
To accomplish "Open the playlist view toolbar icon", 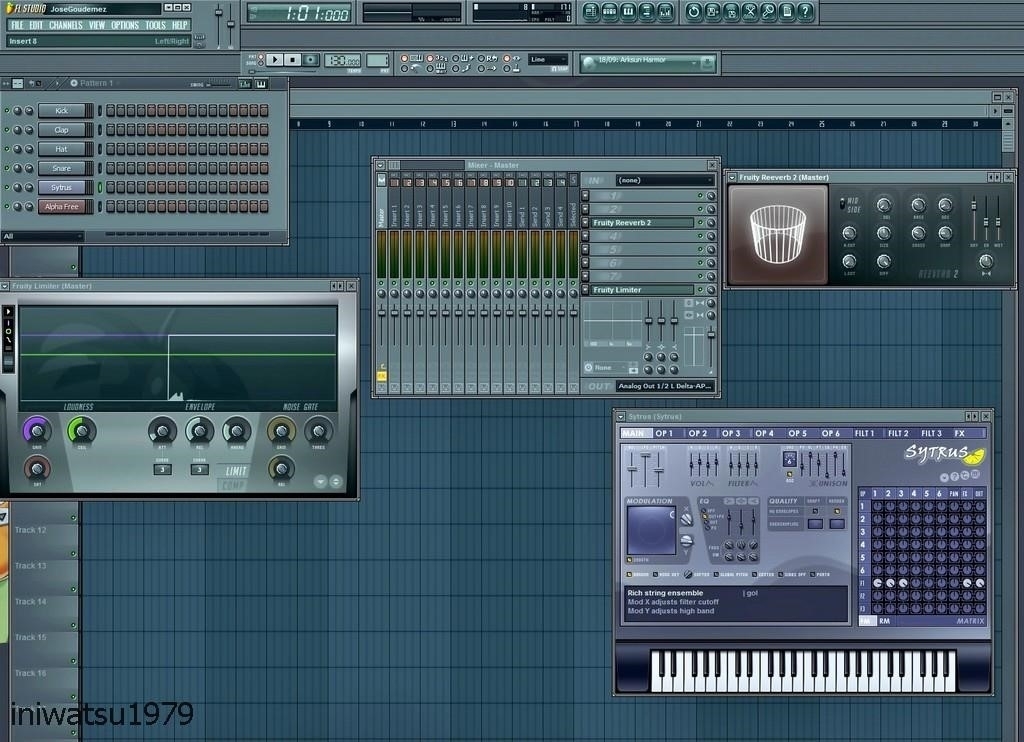I will tap(591, 12).
